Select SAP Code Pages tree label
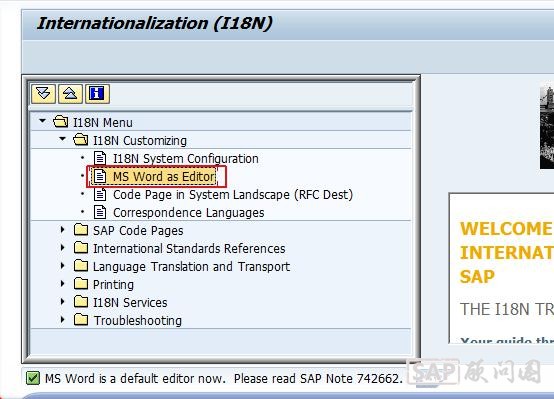554x399 pixels. 138,231
